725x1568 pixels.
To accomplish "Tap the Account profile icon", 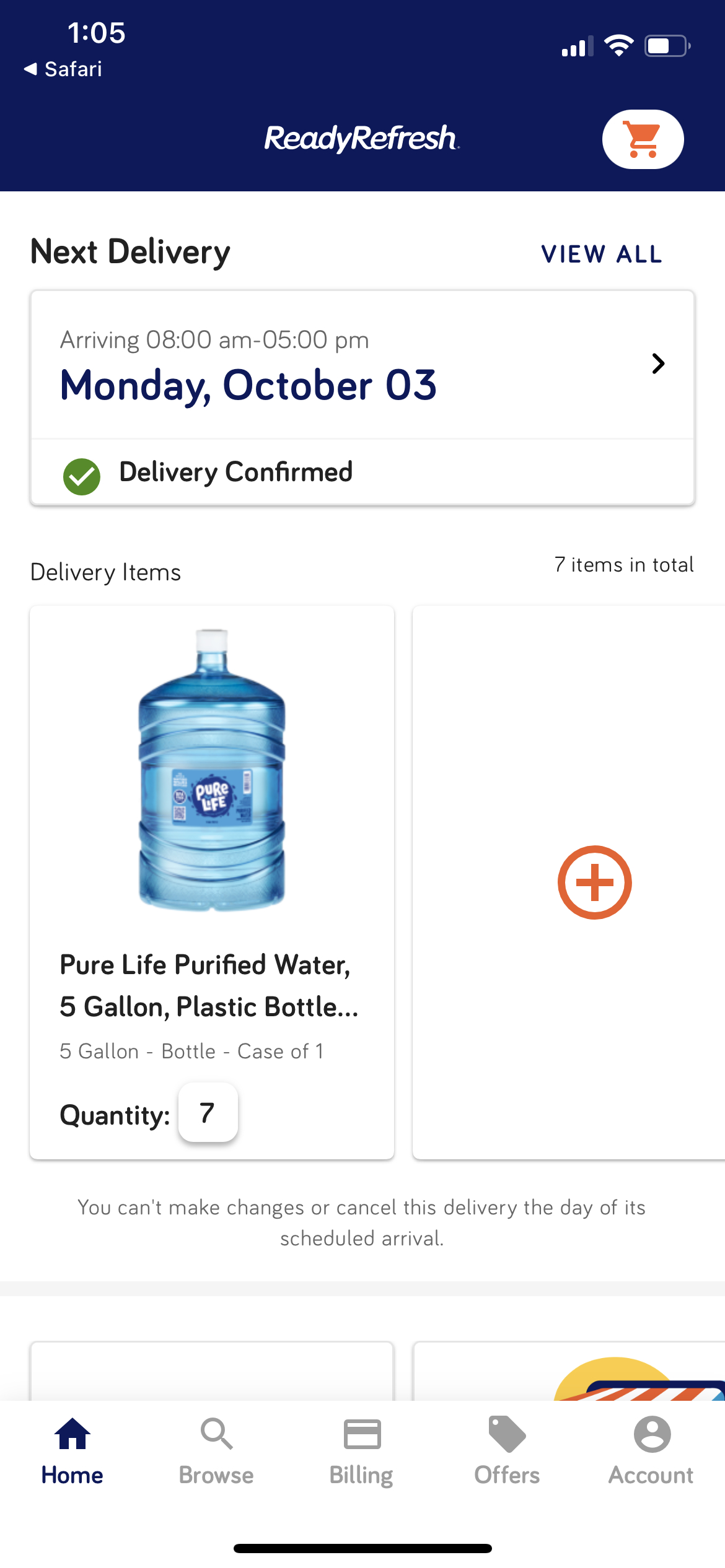I will 652,1434.
